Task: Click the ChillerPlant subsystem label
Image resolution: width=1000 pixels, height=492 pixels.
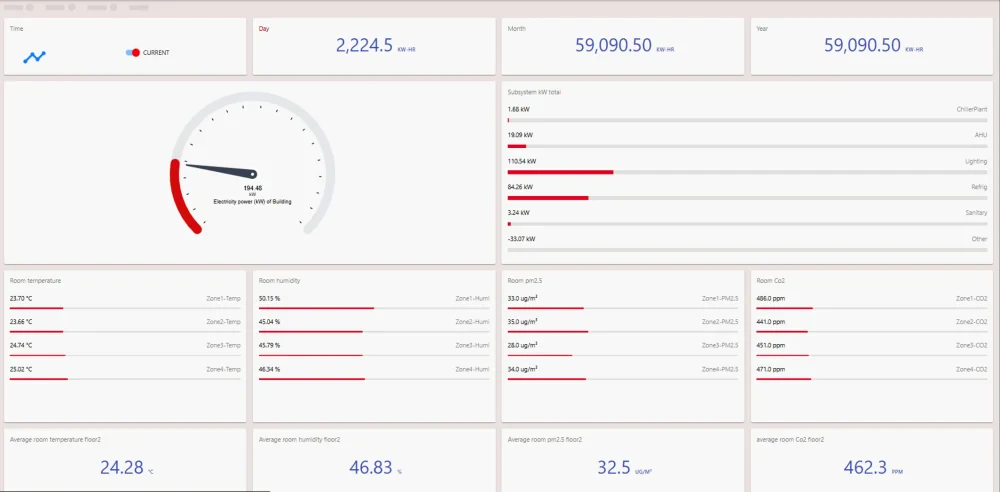Action: [x=972, y=110]
